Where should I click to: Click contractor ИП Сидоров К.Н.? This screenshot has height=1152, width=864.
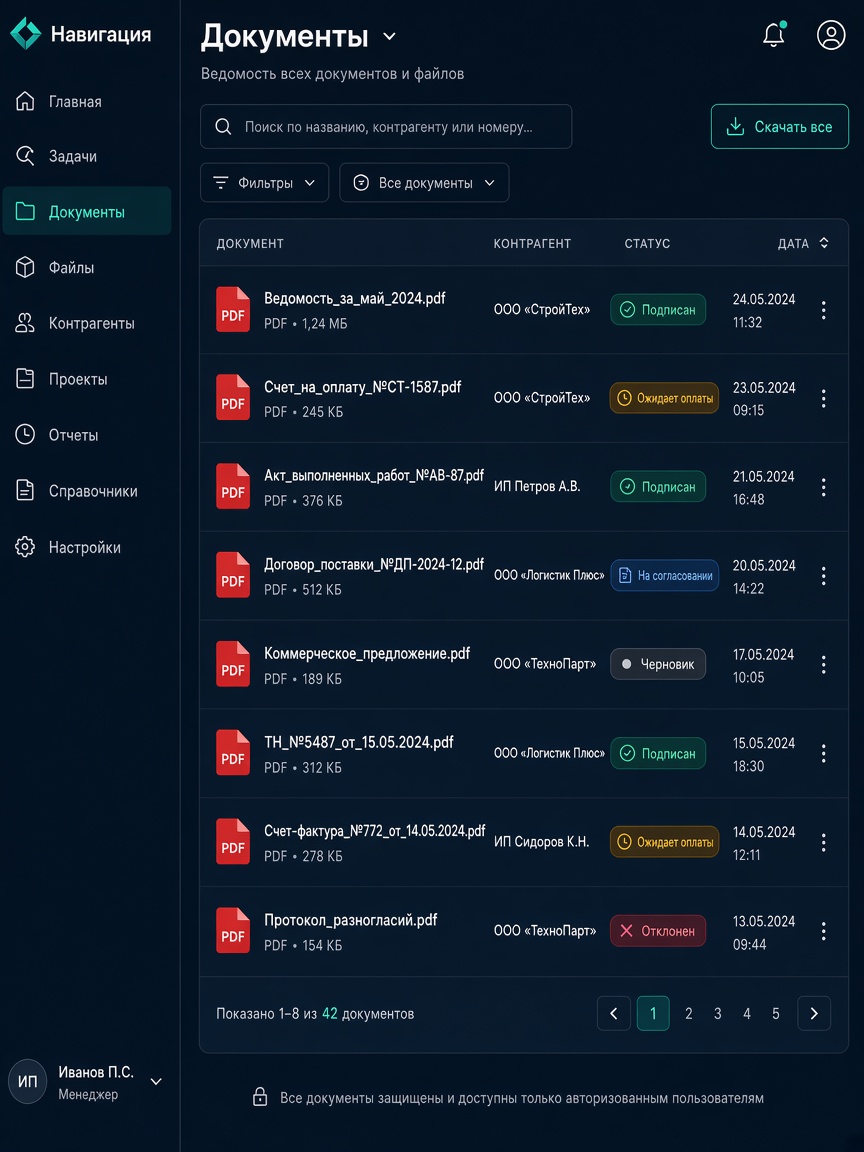coord(541,842)
